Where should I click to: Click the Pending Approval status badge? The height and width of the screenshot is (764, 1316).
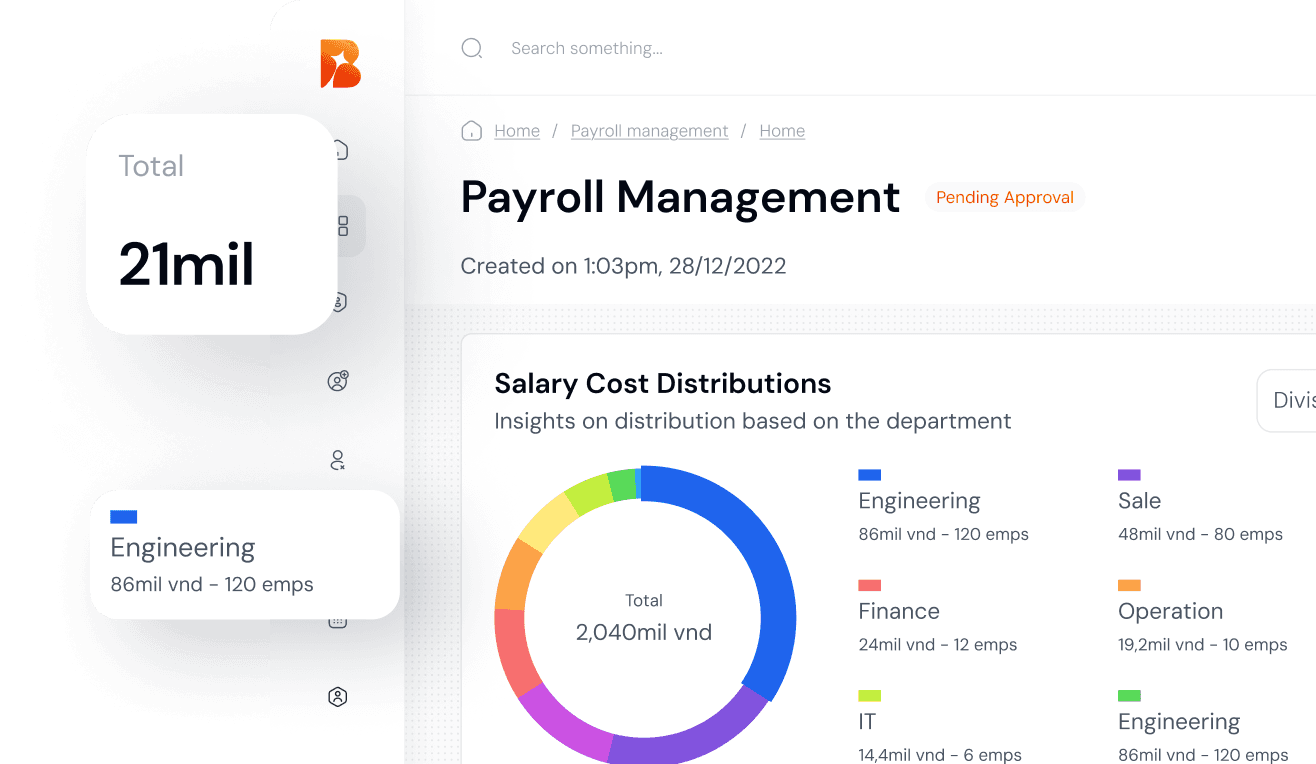click(1004, 198)
